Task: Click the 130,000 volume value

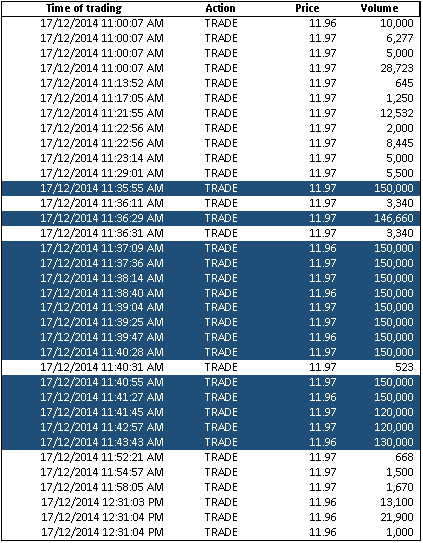Action: pos(394,442)
